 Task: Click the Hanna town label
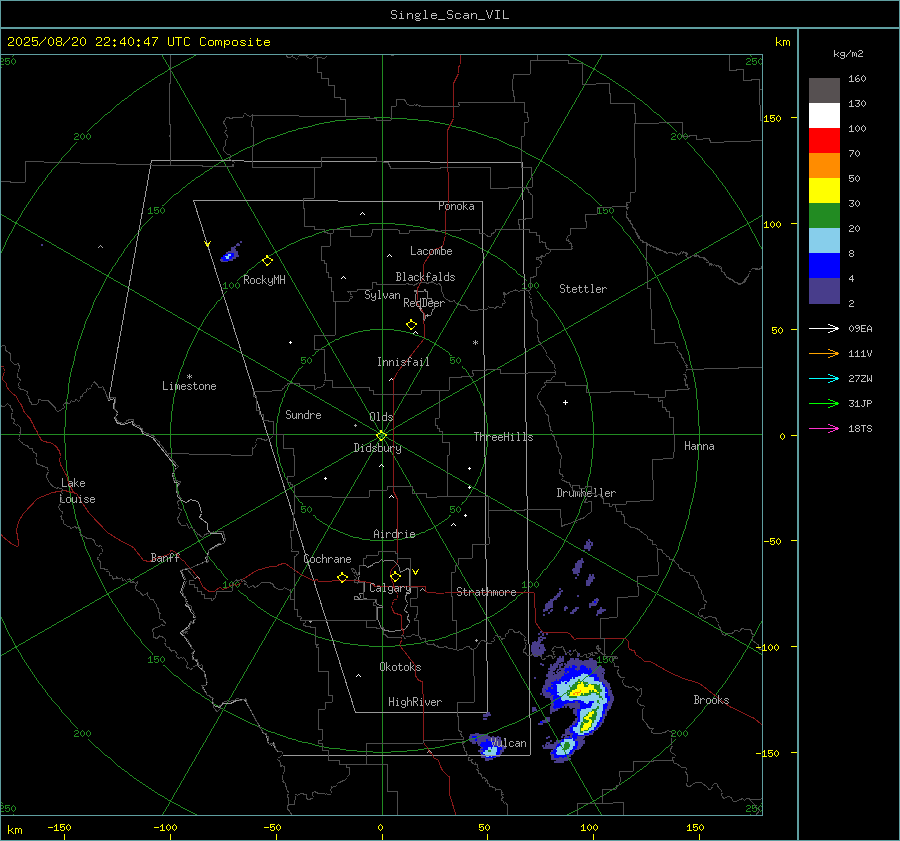tap(699, 446)
